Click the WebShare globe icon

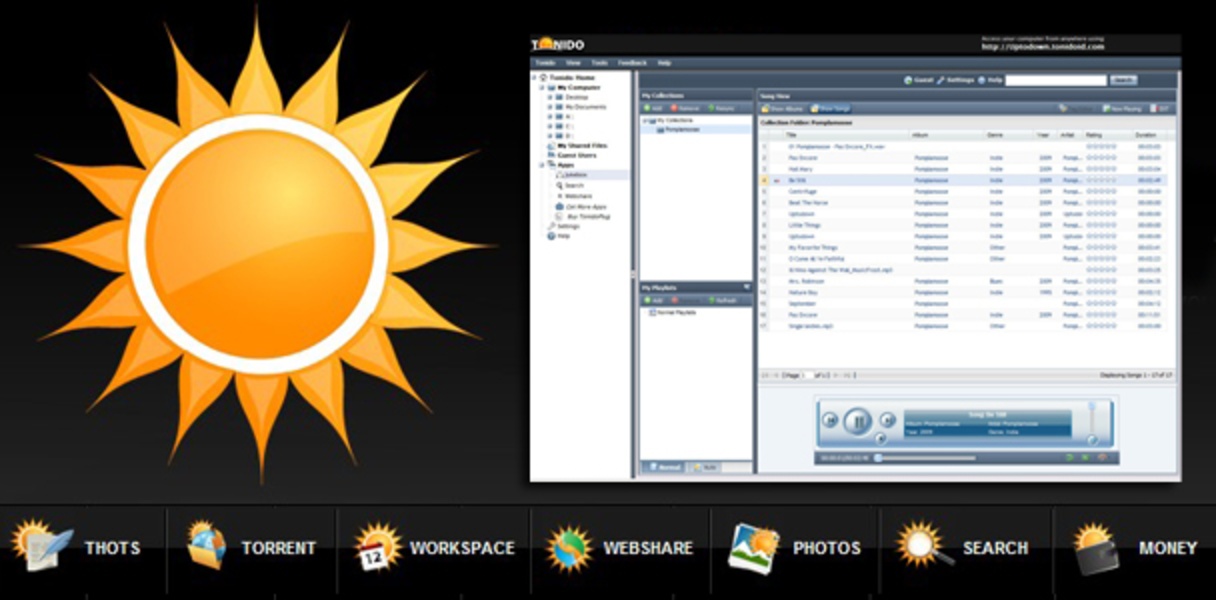pos(569,548)
